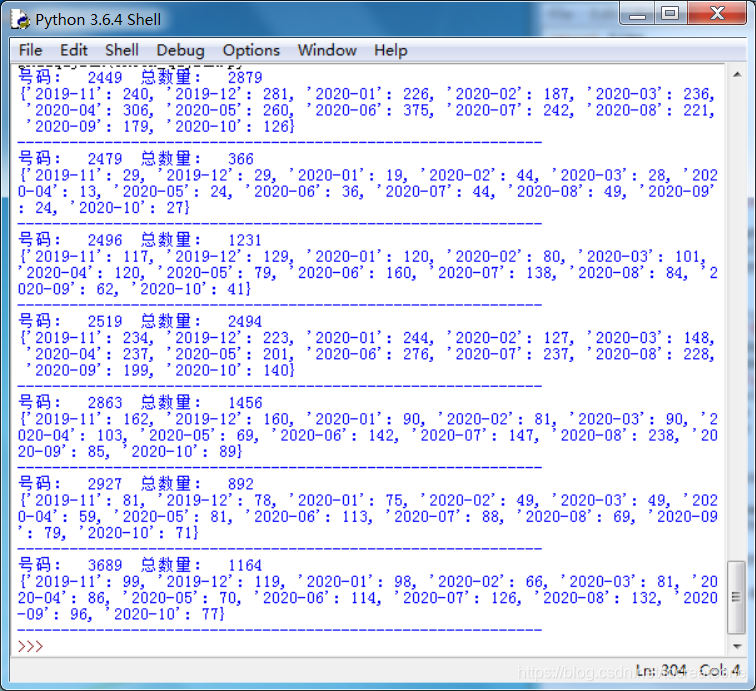The height and width of the screenshot is (691, 756).
Task: Click the number 3689 in output
Action: pyautogui.click(x=105, y=565)
